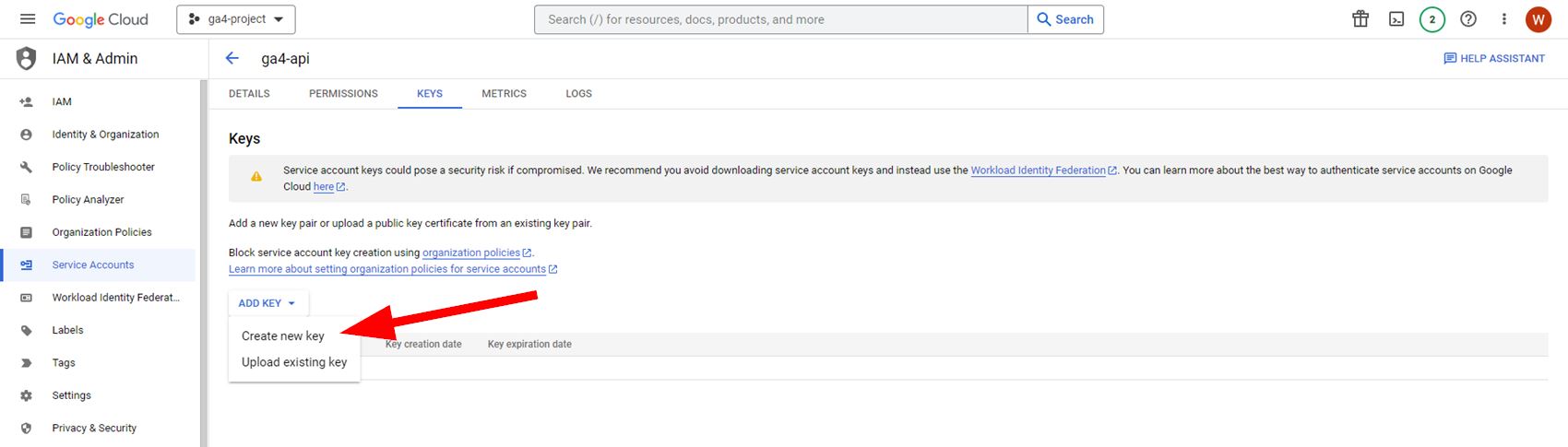The image size is (1568, 447).
Task: Open the hamburger navigation menu
Action: (28, 19)
